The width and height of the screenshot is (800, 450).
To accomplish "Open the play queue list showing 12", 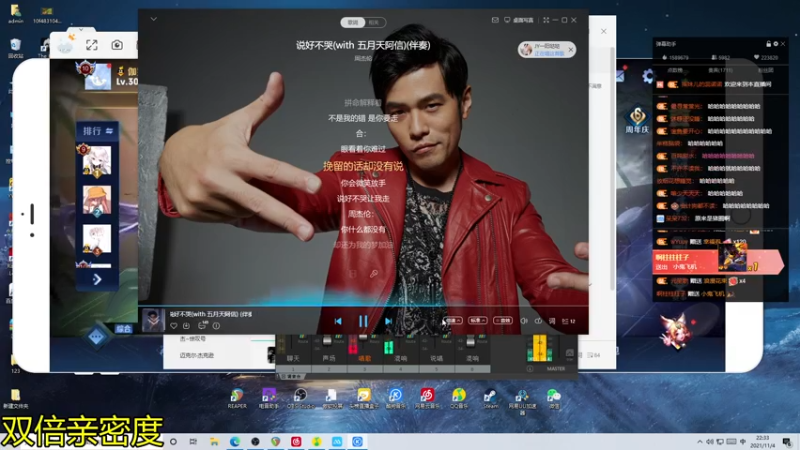I will [x=568, y=321].
